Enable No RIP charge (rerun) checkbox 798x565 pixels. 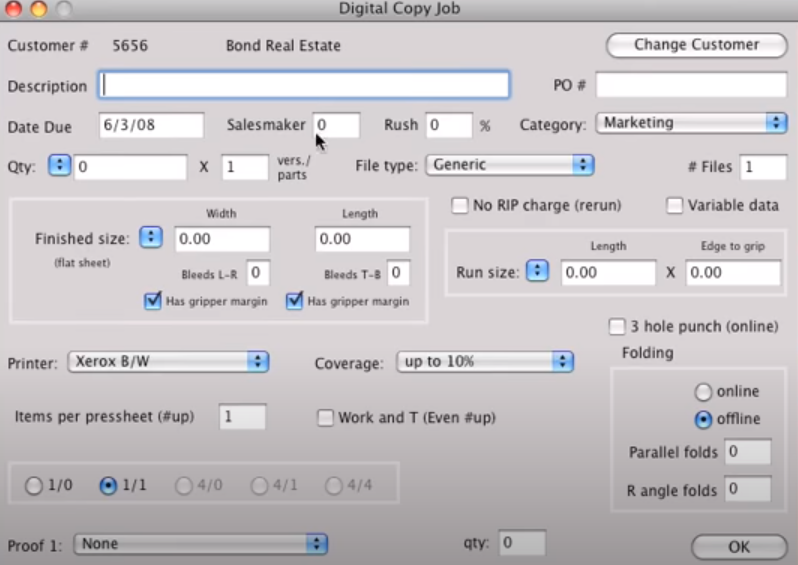tap(460, 206)
